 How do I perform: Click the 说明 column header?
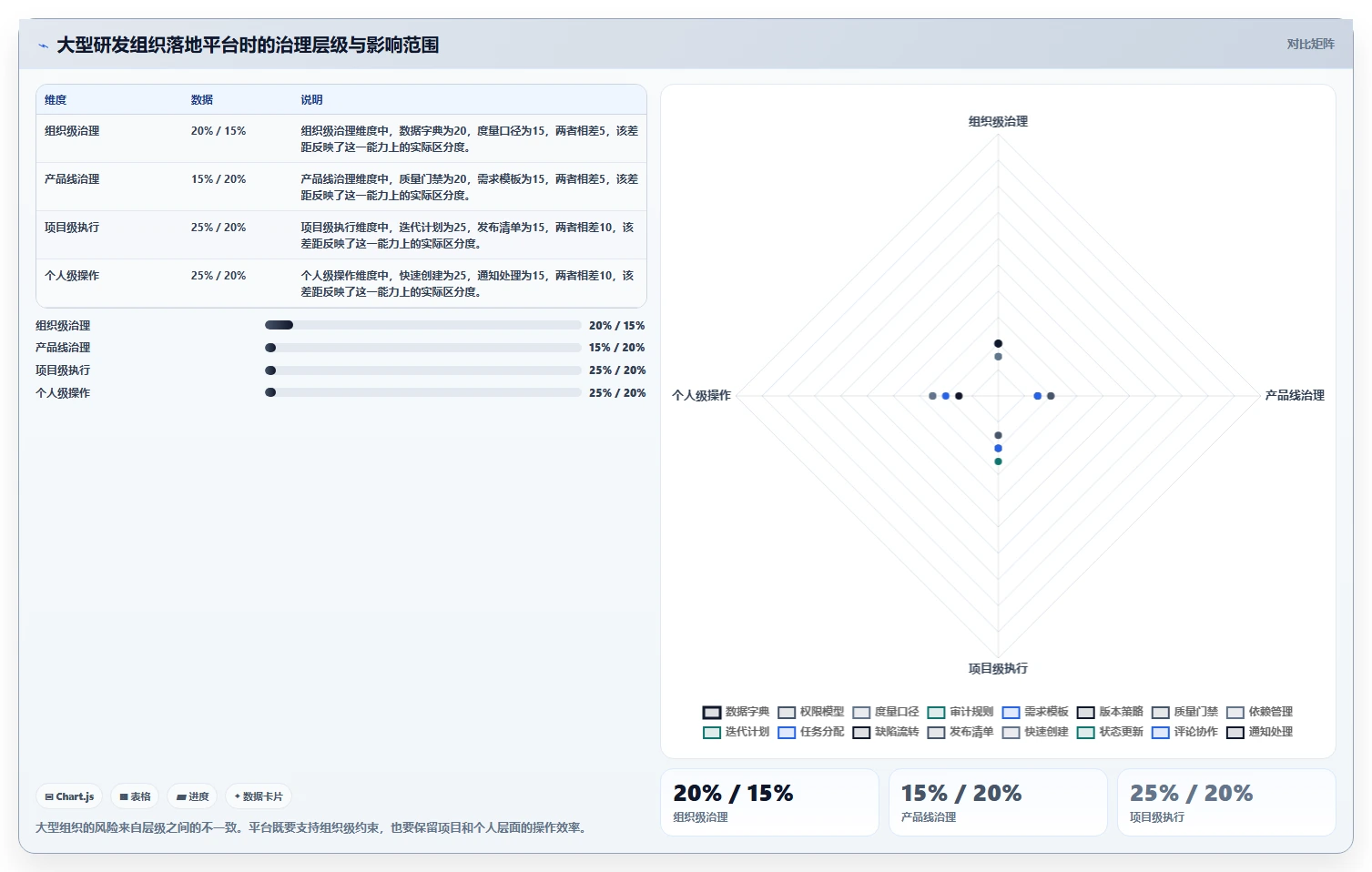312,100
